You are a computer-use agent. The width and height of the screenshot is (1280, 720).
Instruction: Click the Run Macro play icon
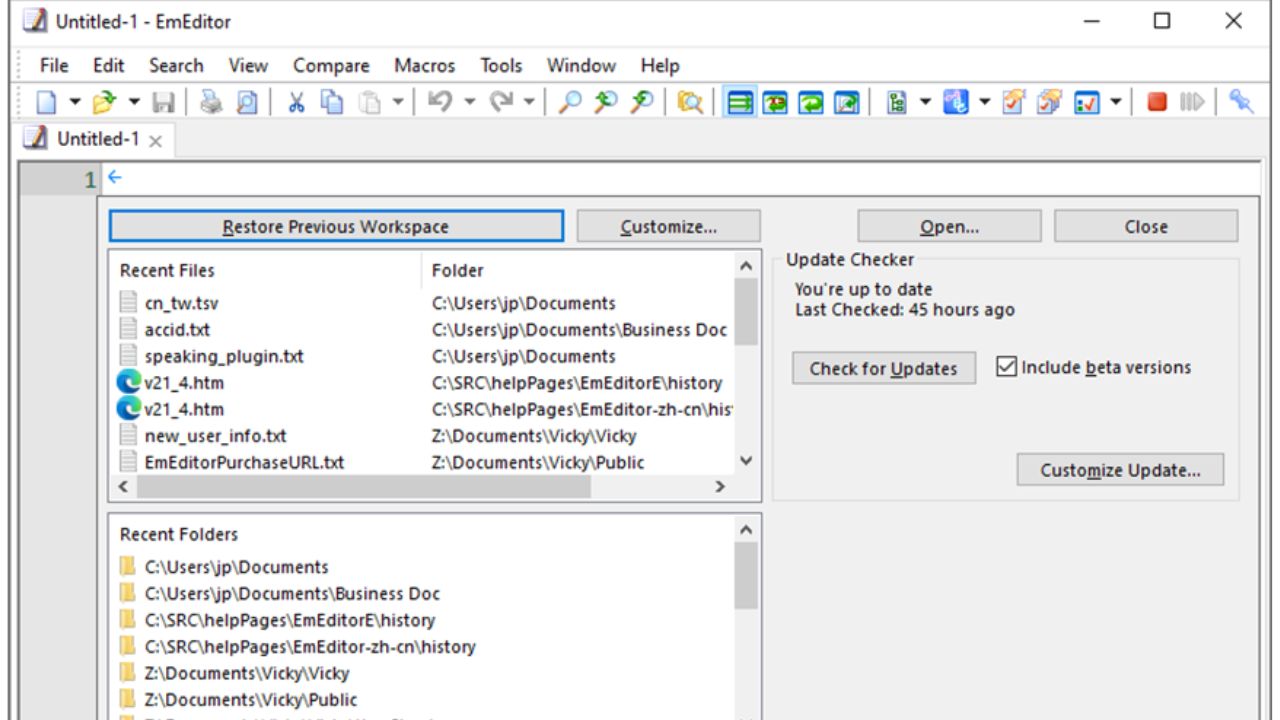click(1192, 102)
